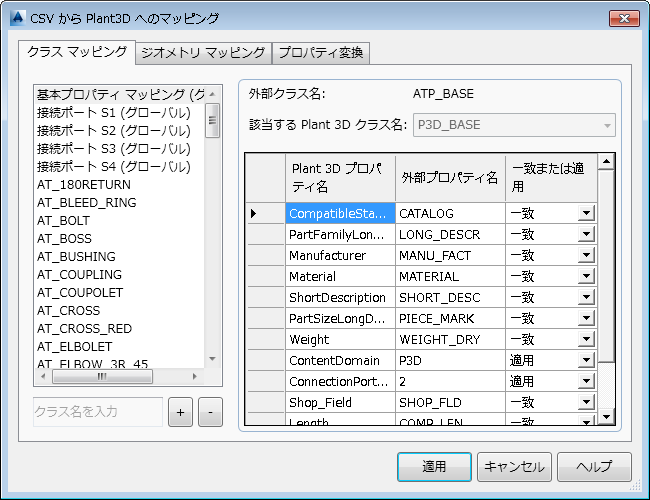Click class list horizontal scrollbar thumb
This screenshot has height=500, width=650.
point(102,376)
